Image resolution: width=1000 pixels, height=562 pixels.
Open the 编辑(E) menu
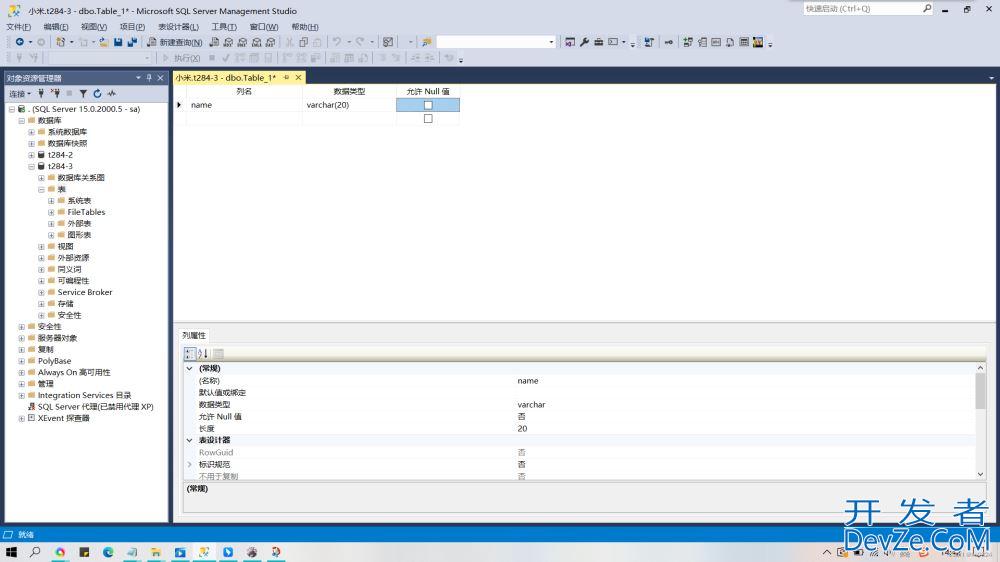pyautogui.click(x=55, y=27)
